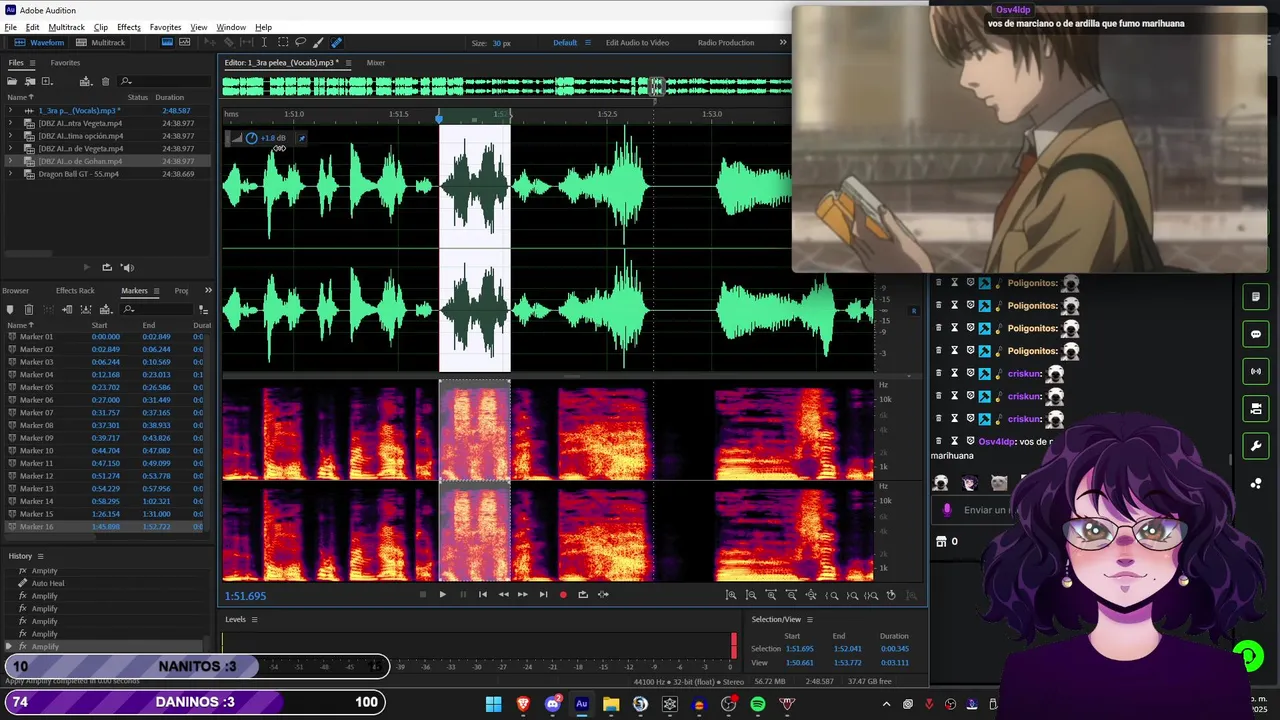The width and height of the screenshot is (1280, 720).
Task: Open the Markers panel menu
Action: pyautogui.click(x=155, y=291)
